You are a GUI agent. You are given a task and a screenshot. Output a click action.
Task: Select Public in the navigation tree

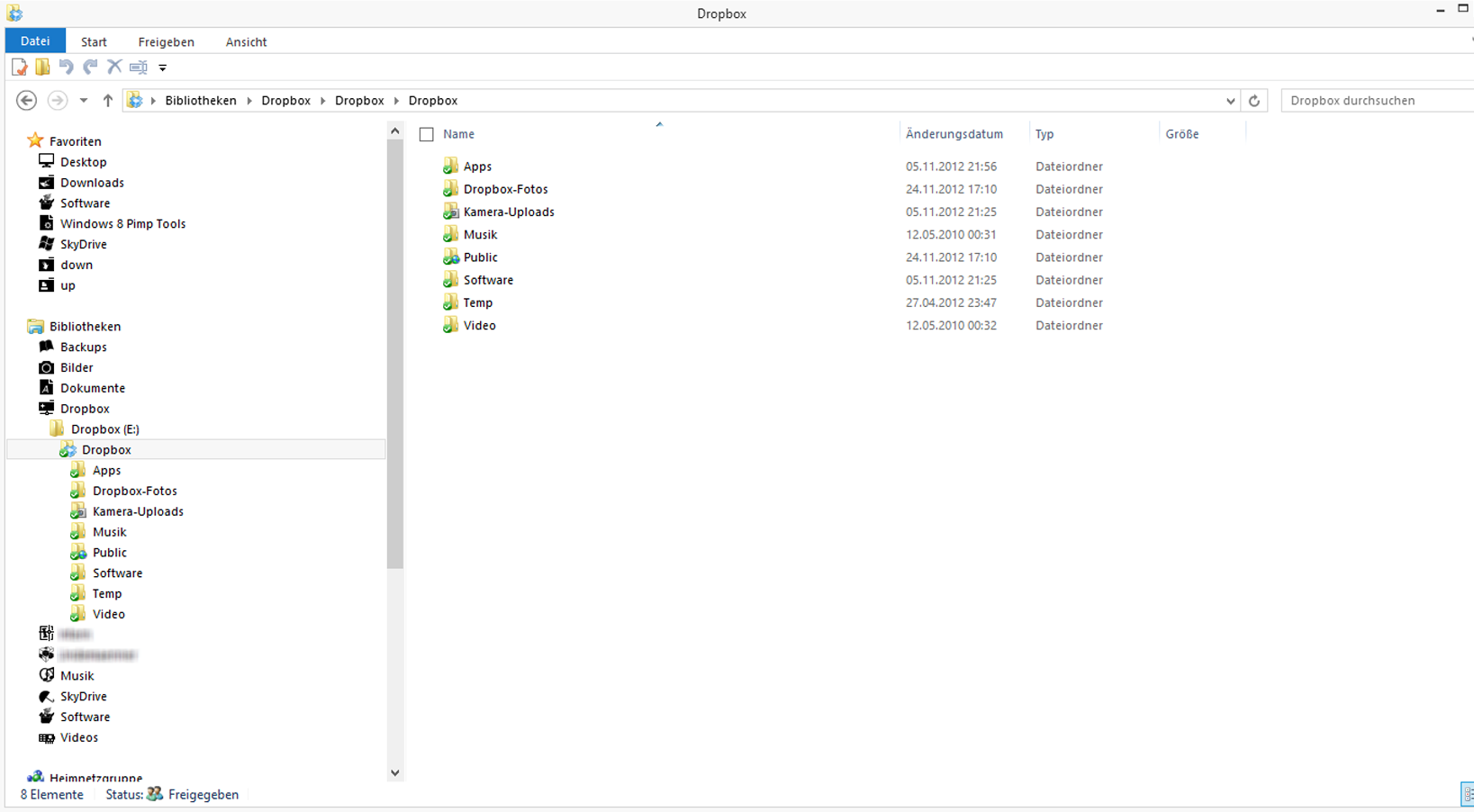[x=109, y=553]
